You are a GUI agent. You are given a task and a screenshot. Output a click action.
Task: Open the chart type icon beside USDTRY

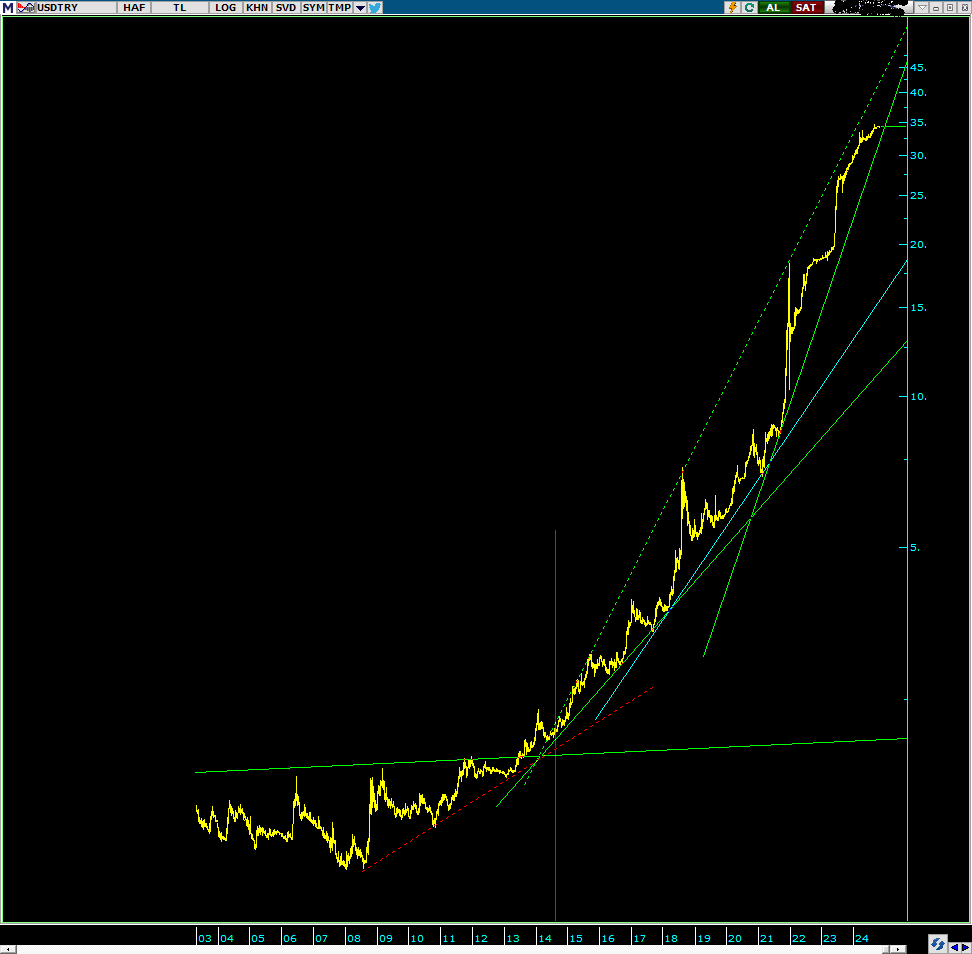pos(24,7)
